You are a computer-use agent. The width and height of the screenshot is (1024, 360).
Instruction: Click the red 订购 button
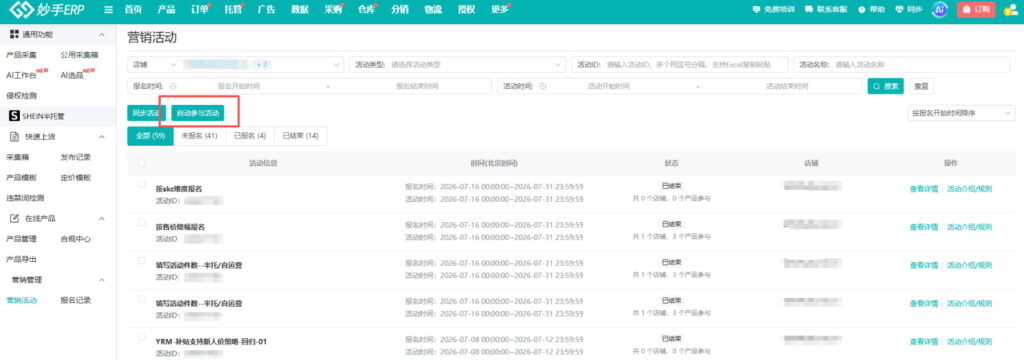[x=976, y=10]
